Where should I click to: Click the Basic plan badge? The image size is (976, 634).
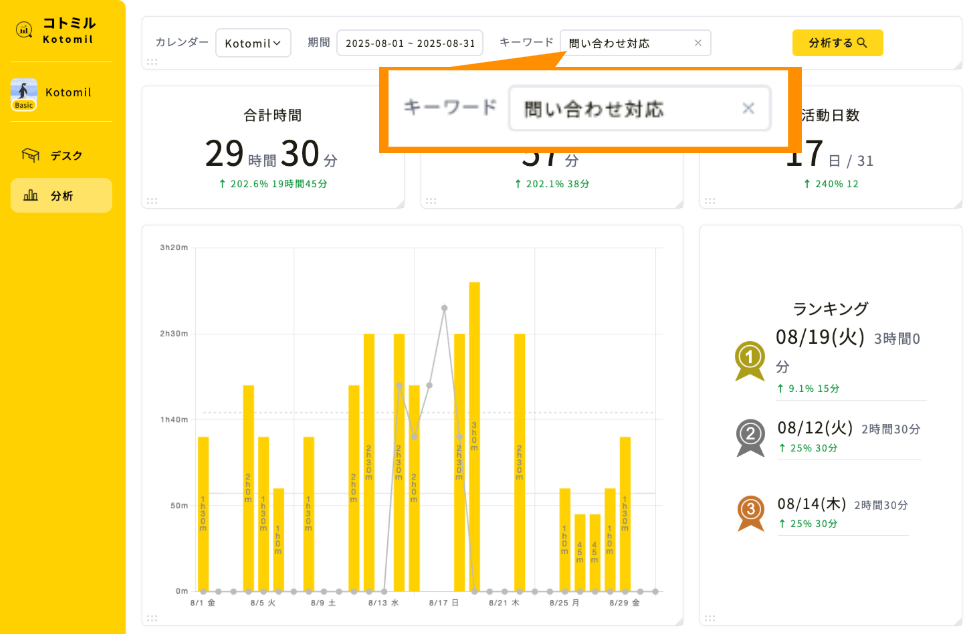[x=24, y=105]
